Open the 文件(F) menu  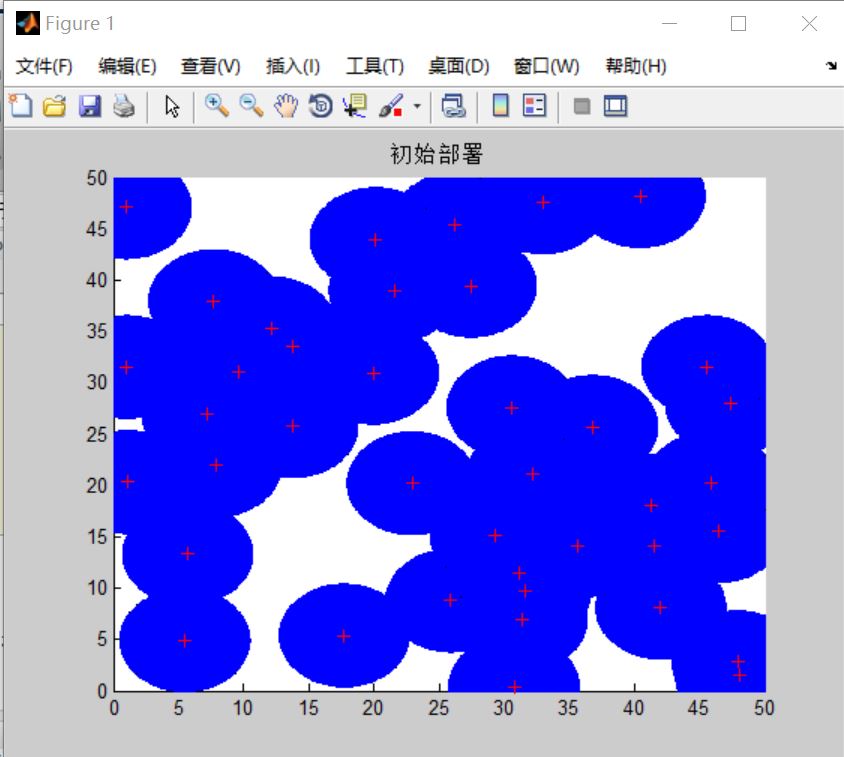point(44,66)
